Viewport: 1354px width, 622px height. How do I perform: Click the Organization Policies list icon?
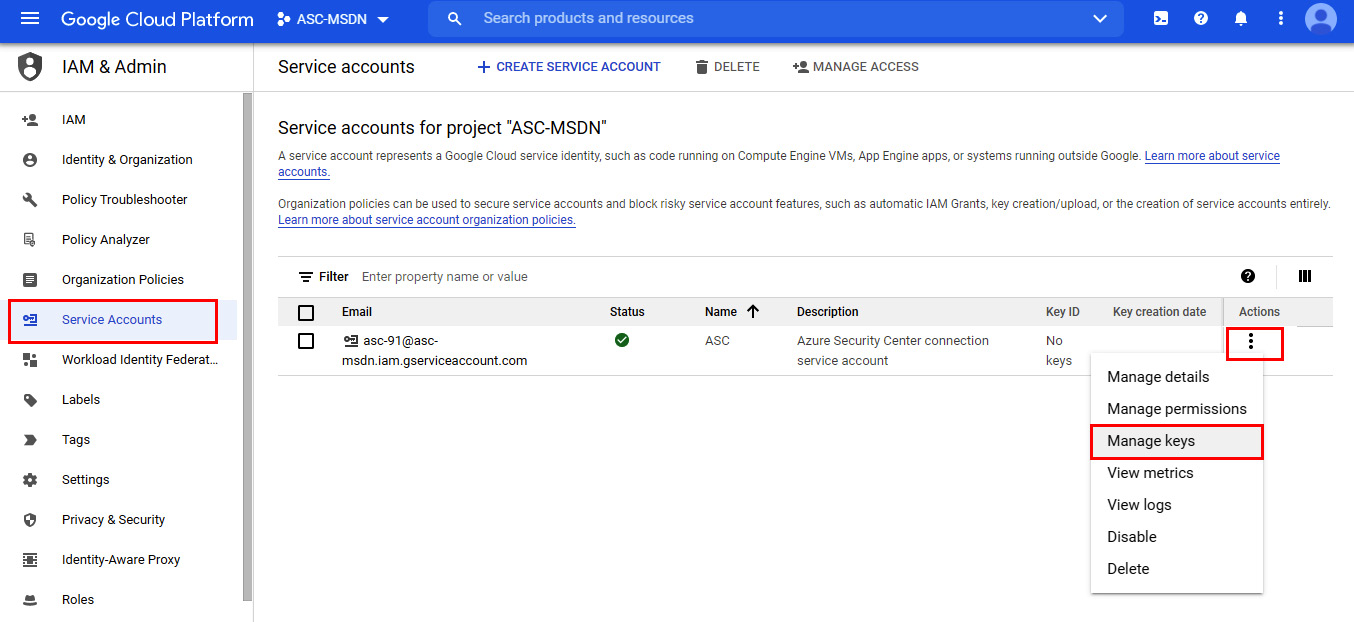tap(30, 280)
